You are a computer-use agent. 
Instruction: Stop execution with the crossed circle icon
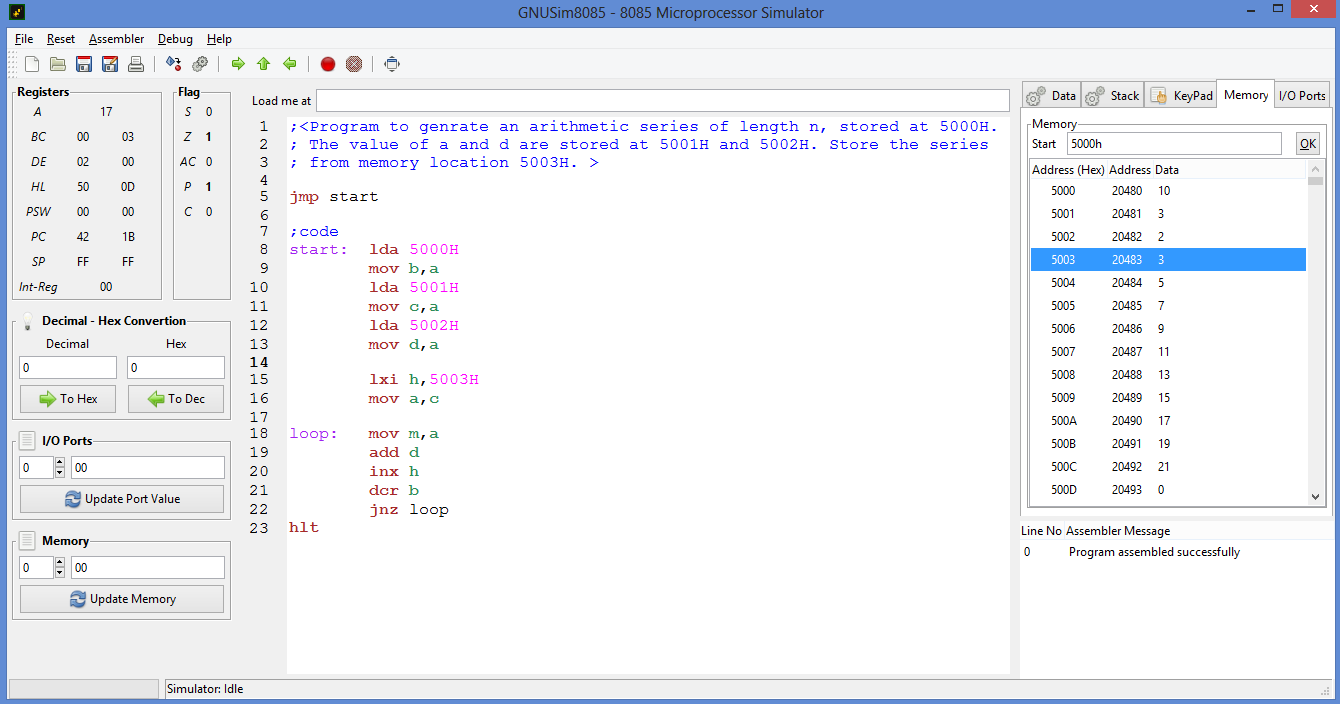coord(354,64)
